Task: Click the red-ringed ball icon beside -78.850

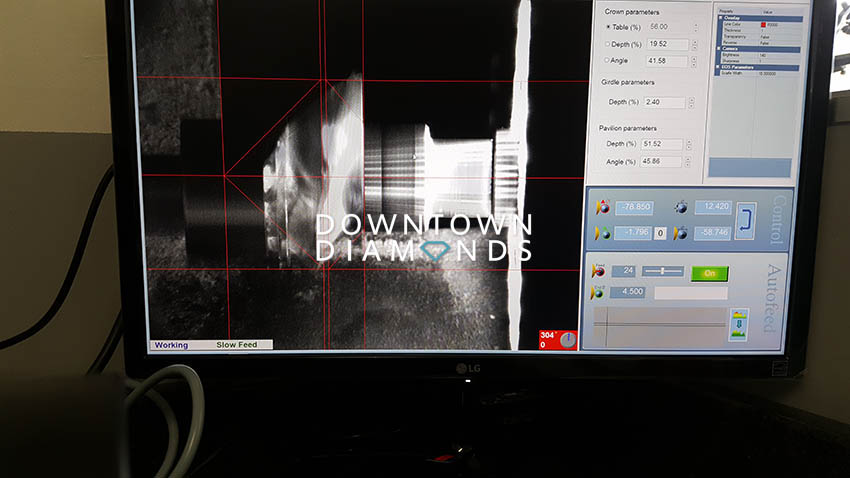Action: (x=603, y=208)
